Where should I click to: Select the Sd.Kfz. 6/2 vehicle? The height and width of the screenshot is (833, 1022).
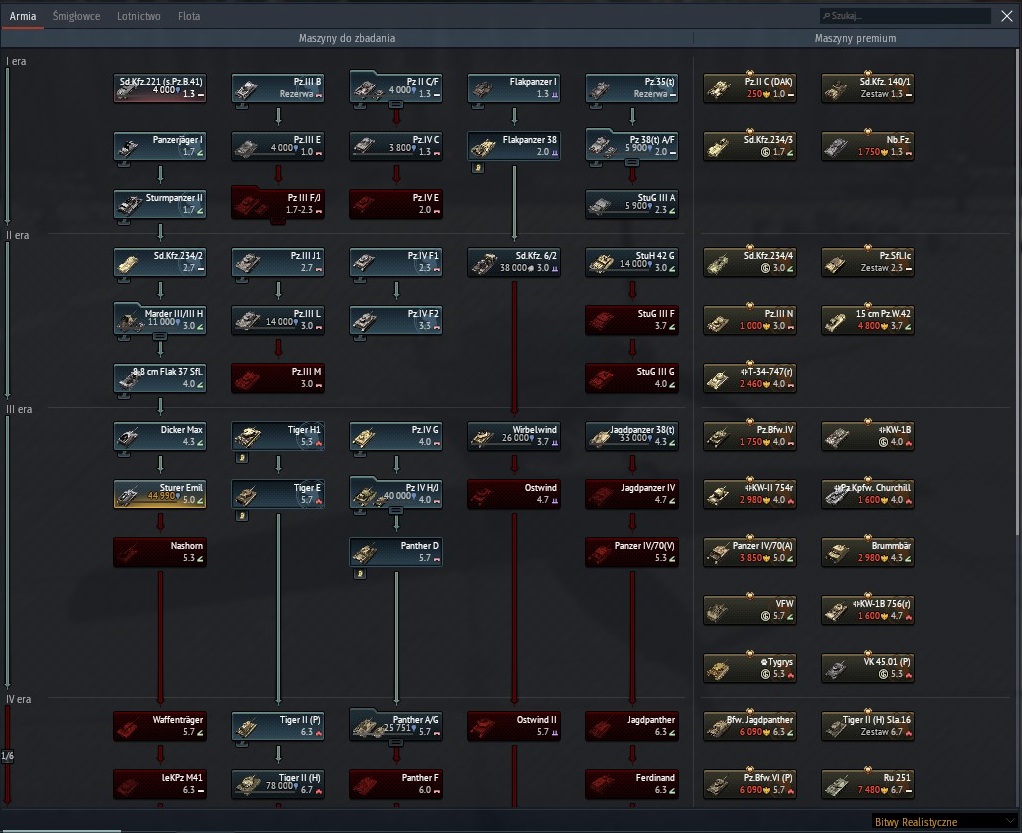click(514, 262)
